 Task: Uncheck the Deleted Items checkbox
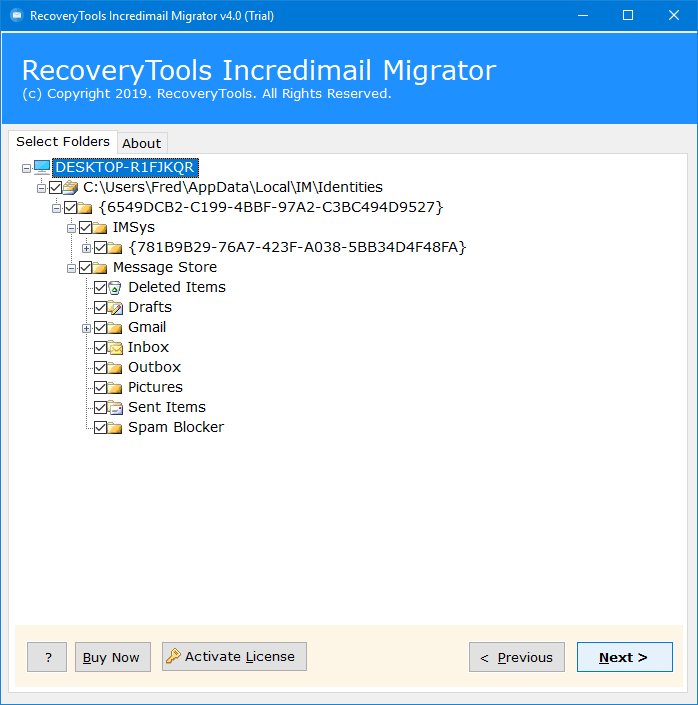(x=100, y=287)
